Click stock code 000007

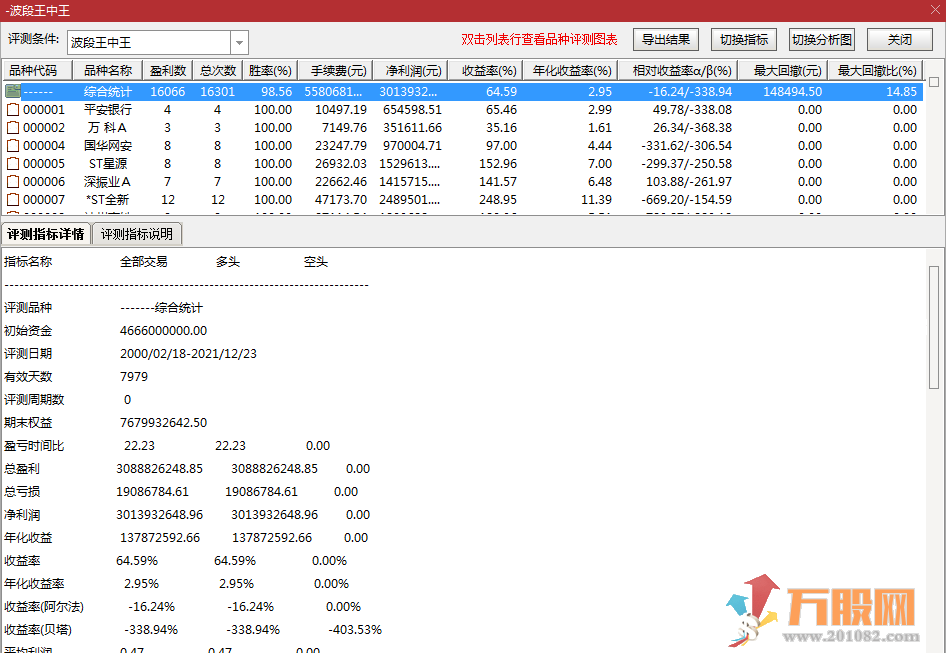(44, 200)
